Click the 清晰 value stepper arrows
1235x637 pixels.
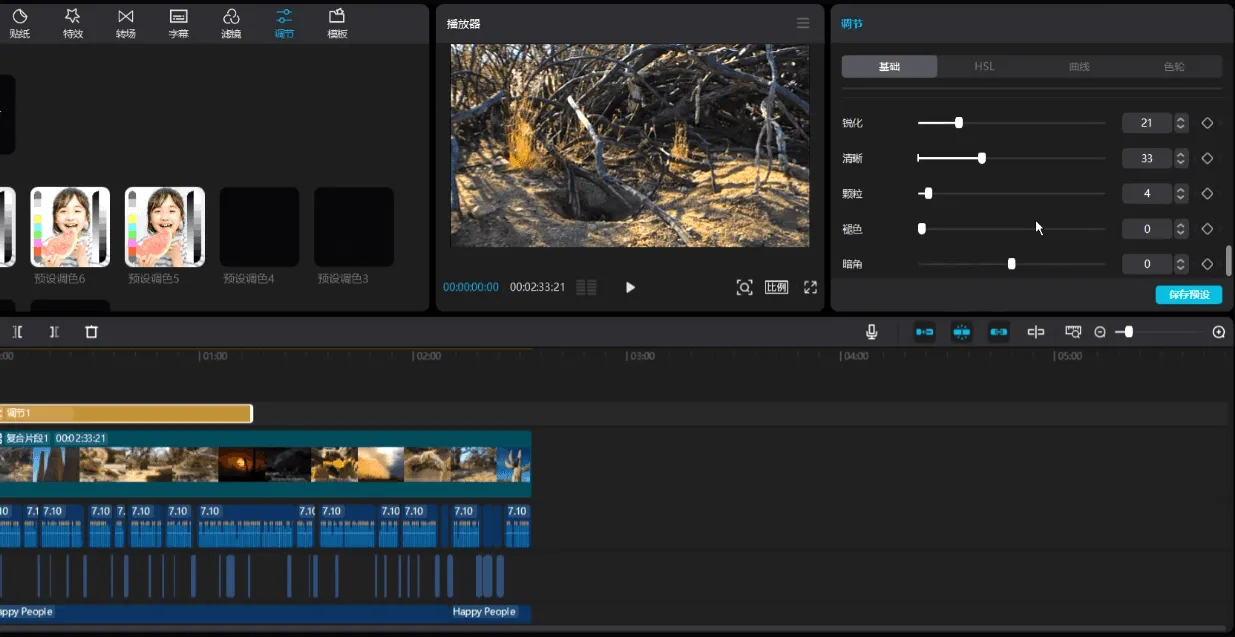1181,158
